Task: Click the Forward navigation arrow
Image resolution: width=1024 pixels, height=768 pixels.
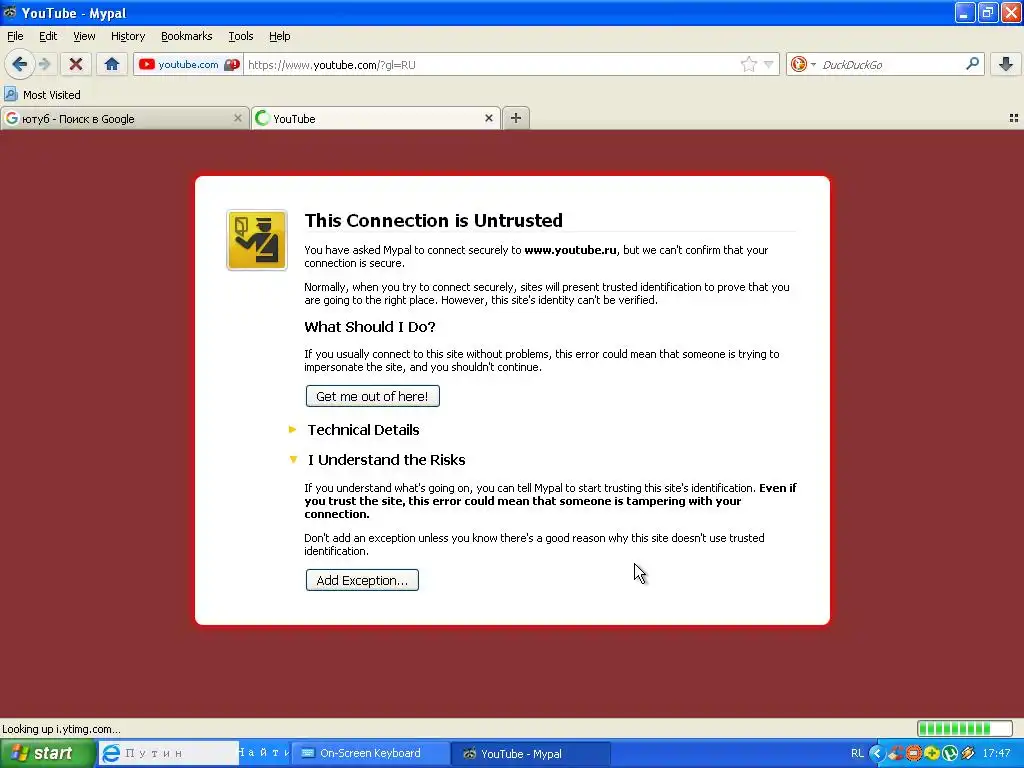Action: point(44,64)
